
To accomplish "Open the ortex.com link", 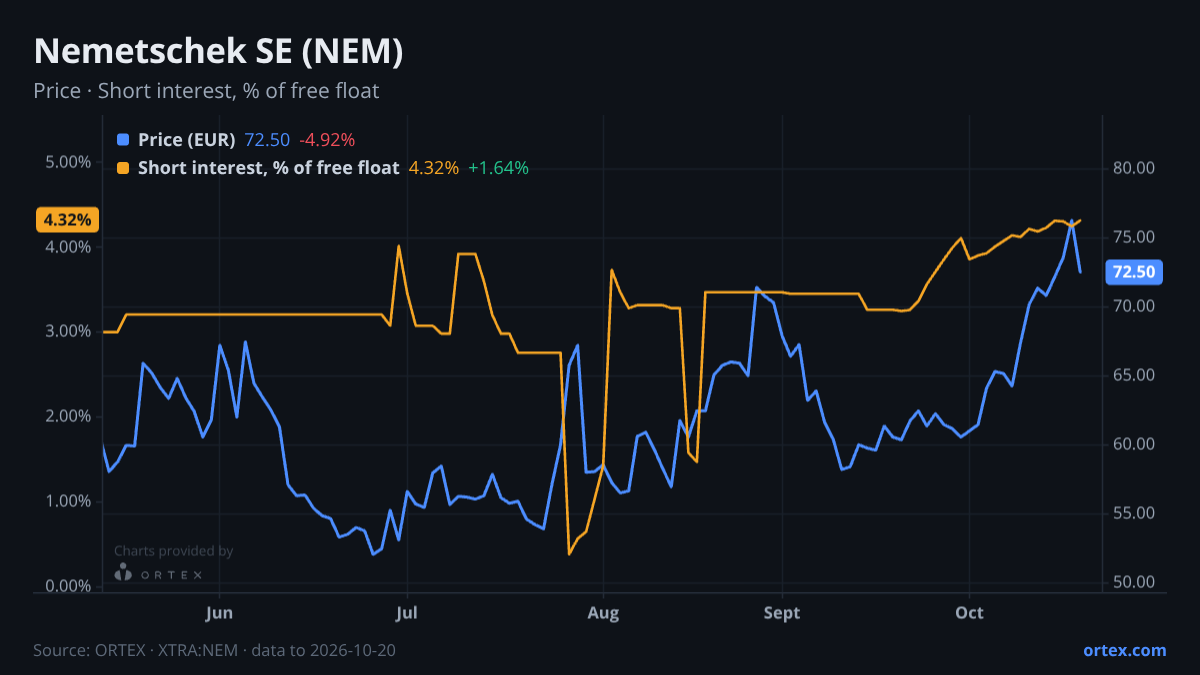I will 1124,650.
